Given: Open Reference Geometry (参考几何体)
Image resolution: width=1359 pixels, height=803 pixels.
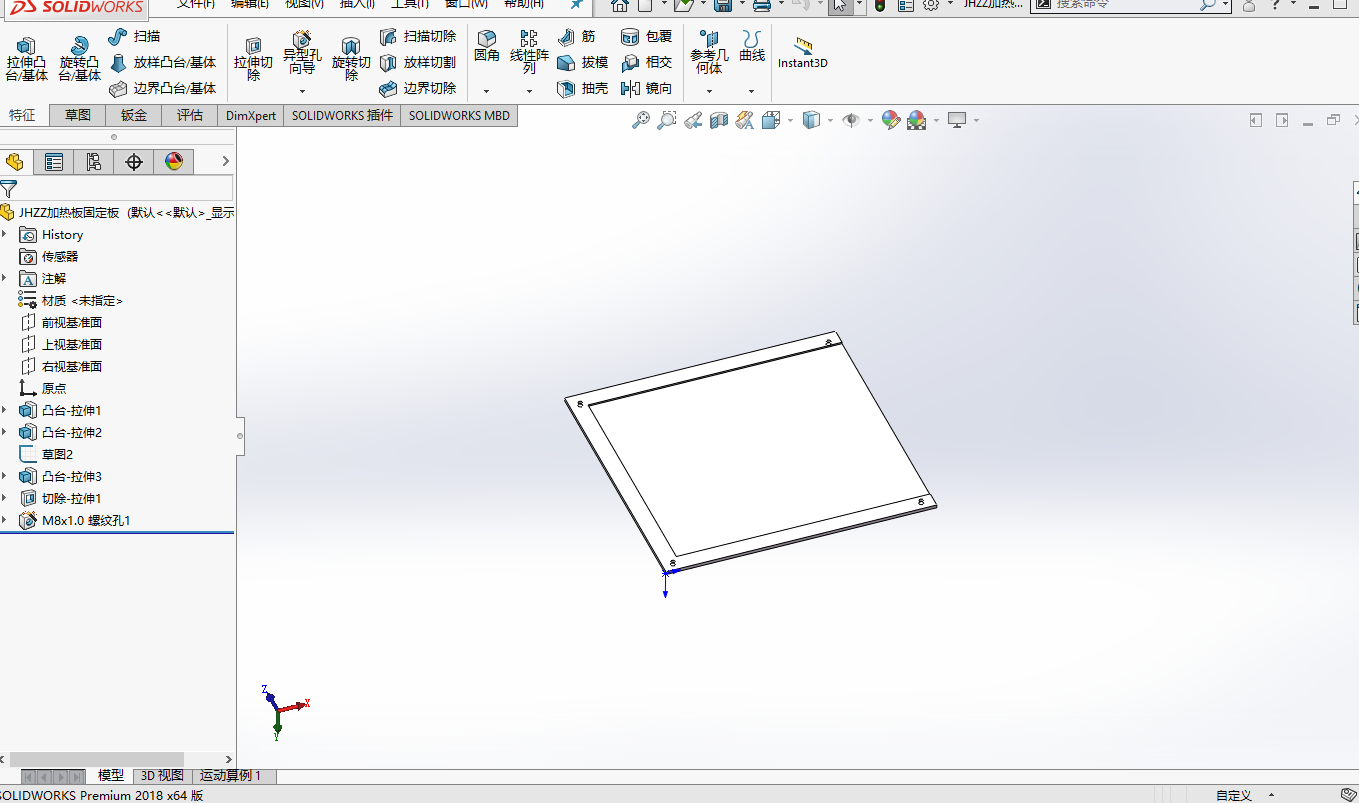Looking at the screenshot, I should coord(709,52).
